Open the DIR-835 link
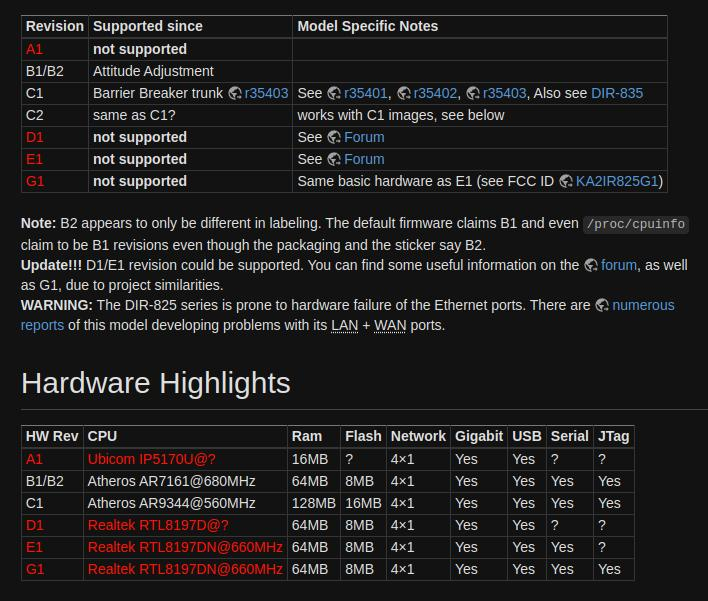This screenshot has width=708, height=601. click(617, 93)
